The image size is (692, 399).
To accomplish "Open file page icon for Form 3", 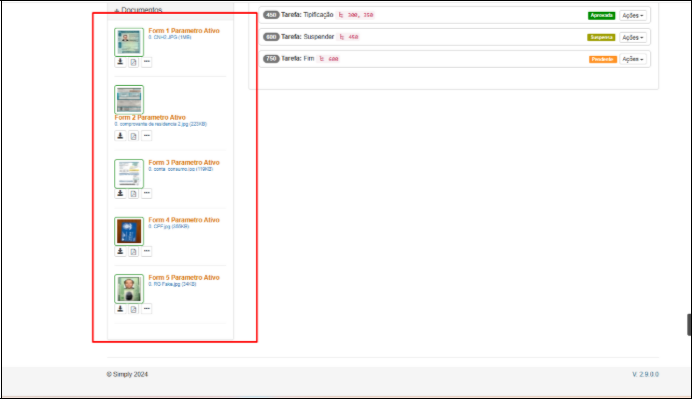I will pyautogui.click(x=133, y=193).
